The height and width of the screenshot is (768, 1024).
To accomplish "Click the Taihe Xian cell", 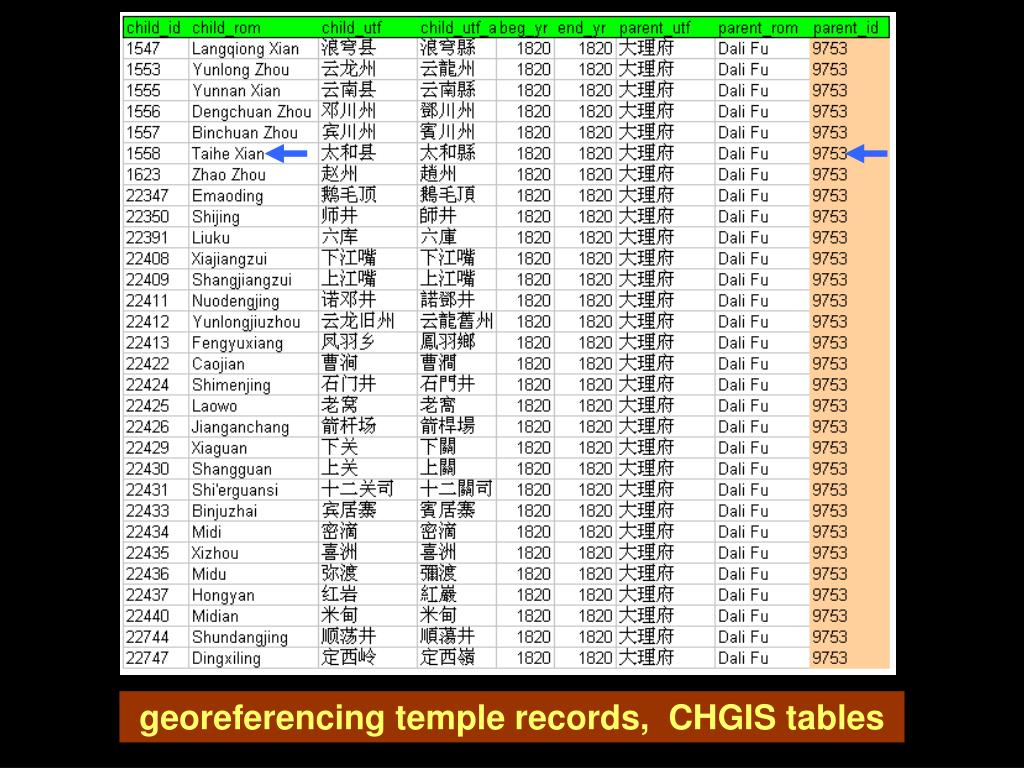I will (253, 153).
